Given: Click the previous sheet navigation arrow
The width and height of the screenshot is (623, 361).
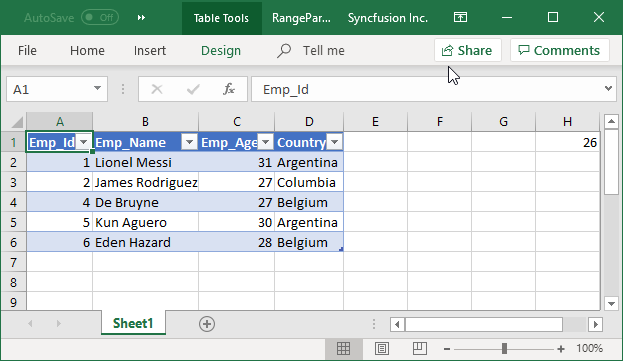Looking at the screenshot, I should tap(30, 324).
